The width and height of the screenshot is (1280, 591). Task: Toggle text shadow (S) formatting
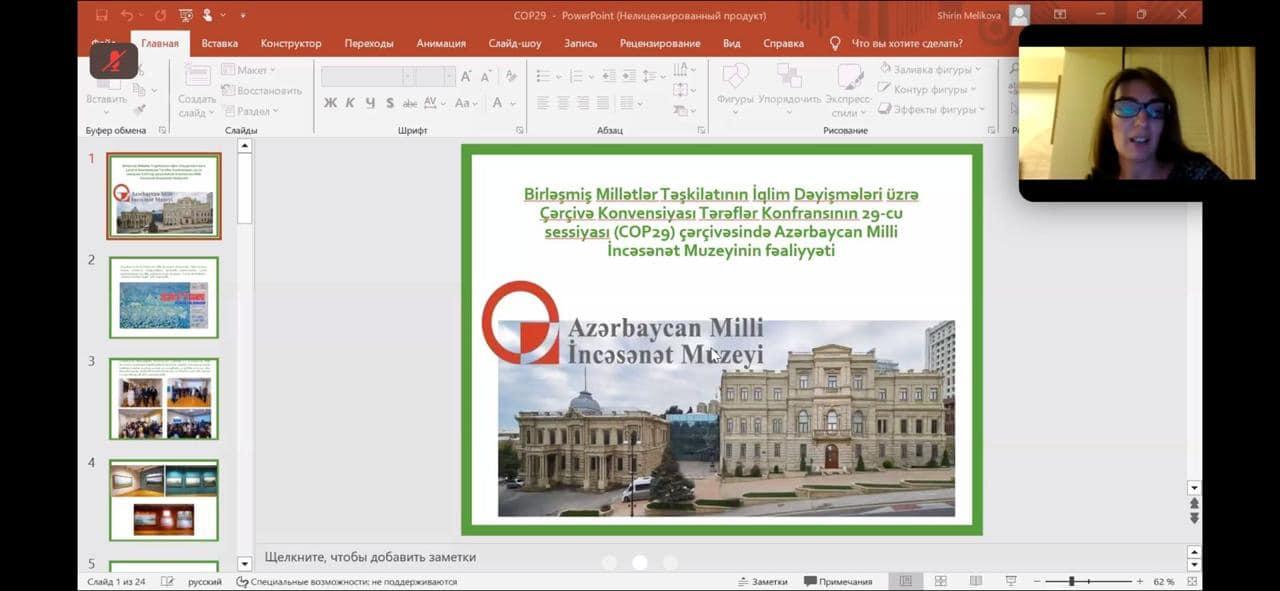389,103
